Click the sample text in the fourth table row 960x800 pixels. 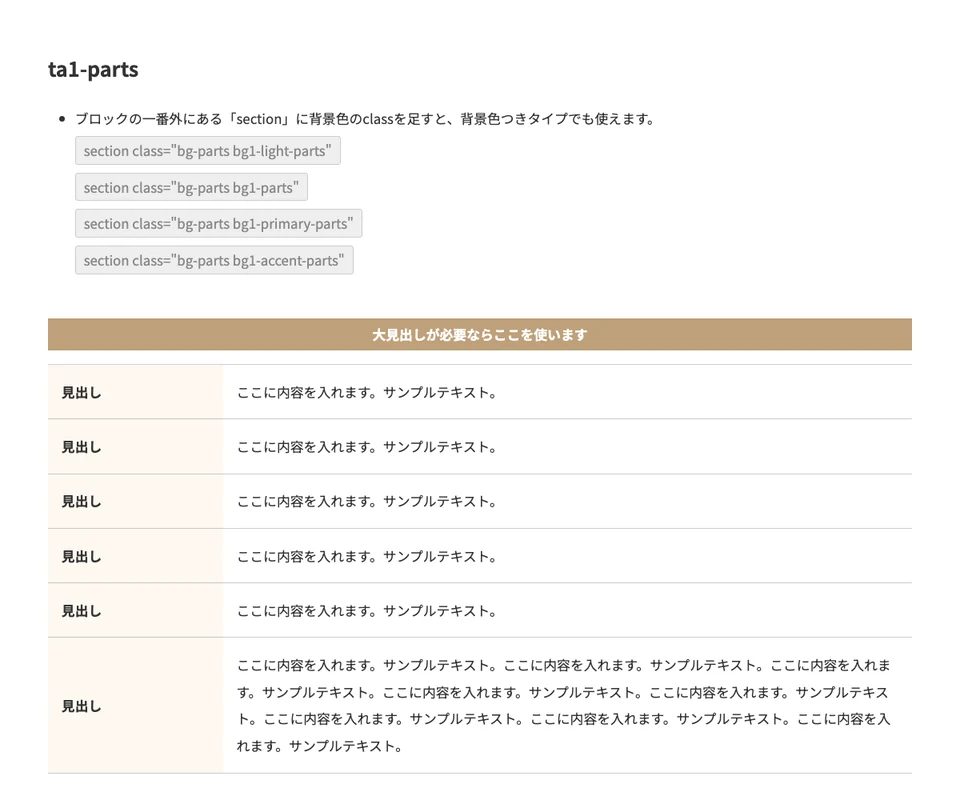click(x=367, y=556)
